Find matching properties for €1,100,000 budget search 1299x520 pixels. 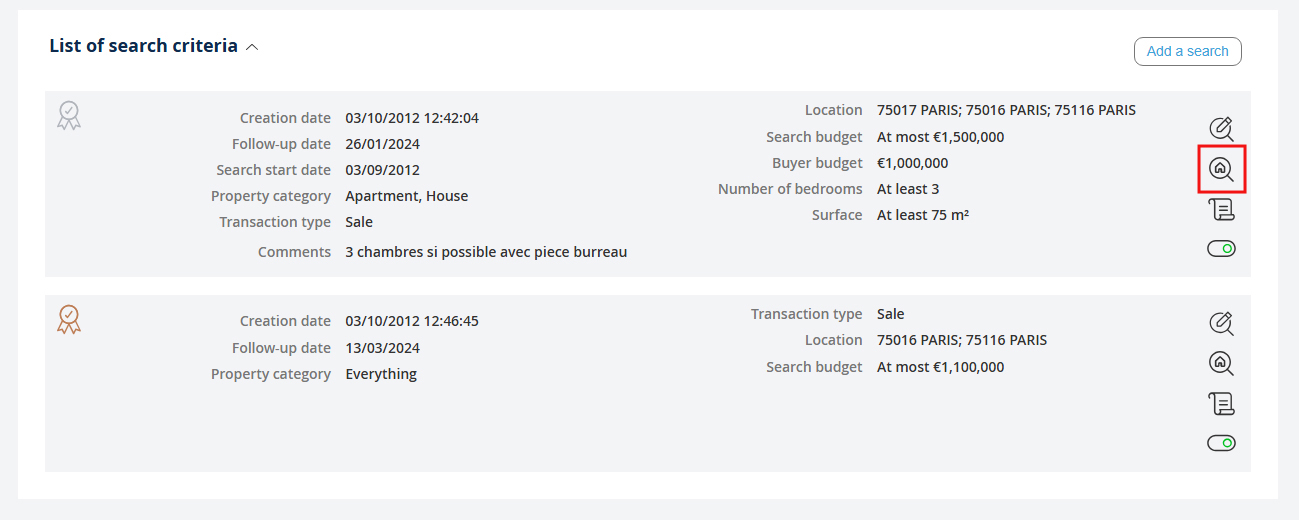pos(1221,363)
